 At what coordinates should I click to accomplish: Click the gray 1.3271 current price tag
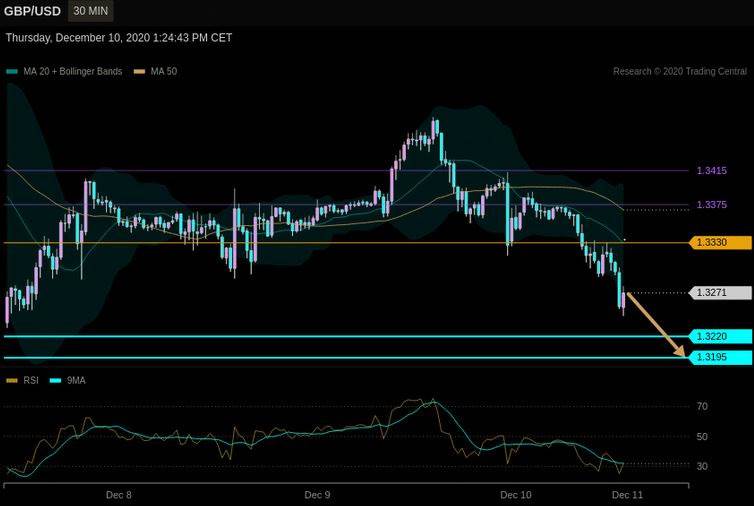tap(720, 292)
